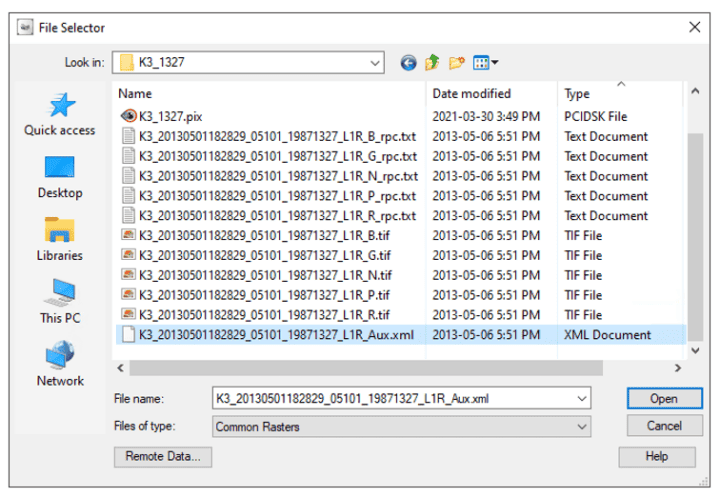The image size is (720, 497).
Task: Expand the Look in folder dropdown
Action: coord(375,62)
